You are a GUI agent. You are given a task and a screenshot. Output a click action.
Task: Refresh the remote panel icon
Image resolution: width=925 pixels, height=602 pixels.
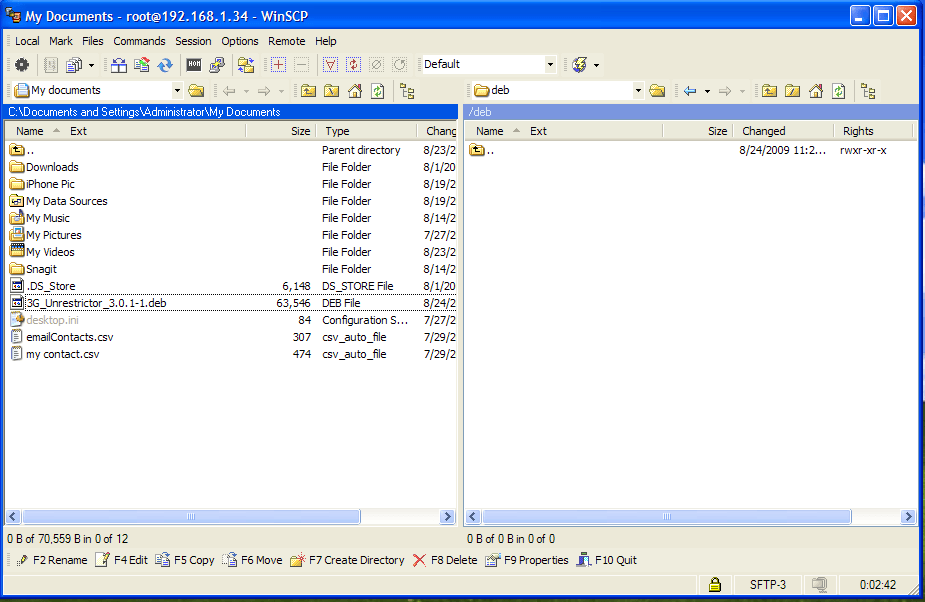[839, 91]
